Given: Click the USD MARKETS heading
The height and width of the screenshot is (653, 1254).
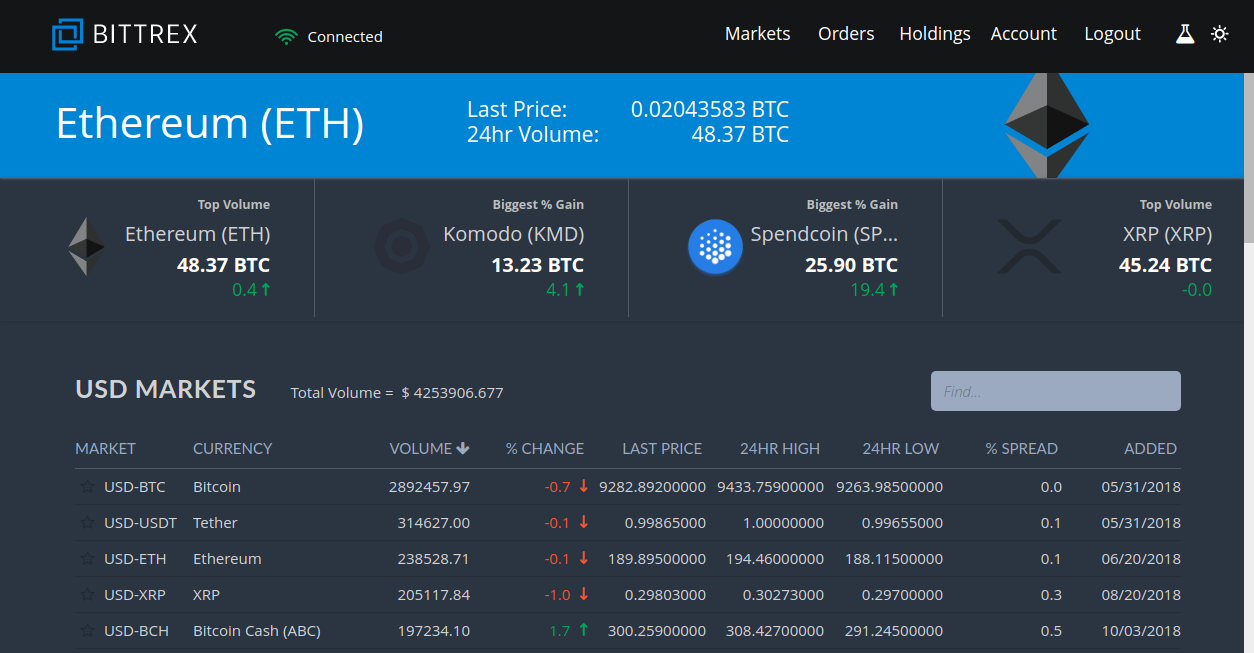Looking at the screenshot, I should 166,389.
